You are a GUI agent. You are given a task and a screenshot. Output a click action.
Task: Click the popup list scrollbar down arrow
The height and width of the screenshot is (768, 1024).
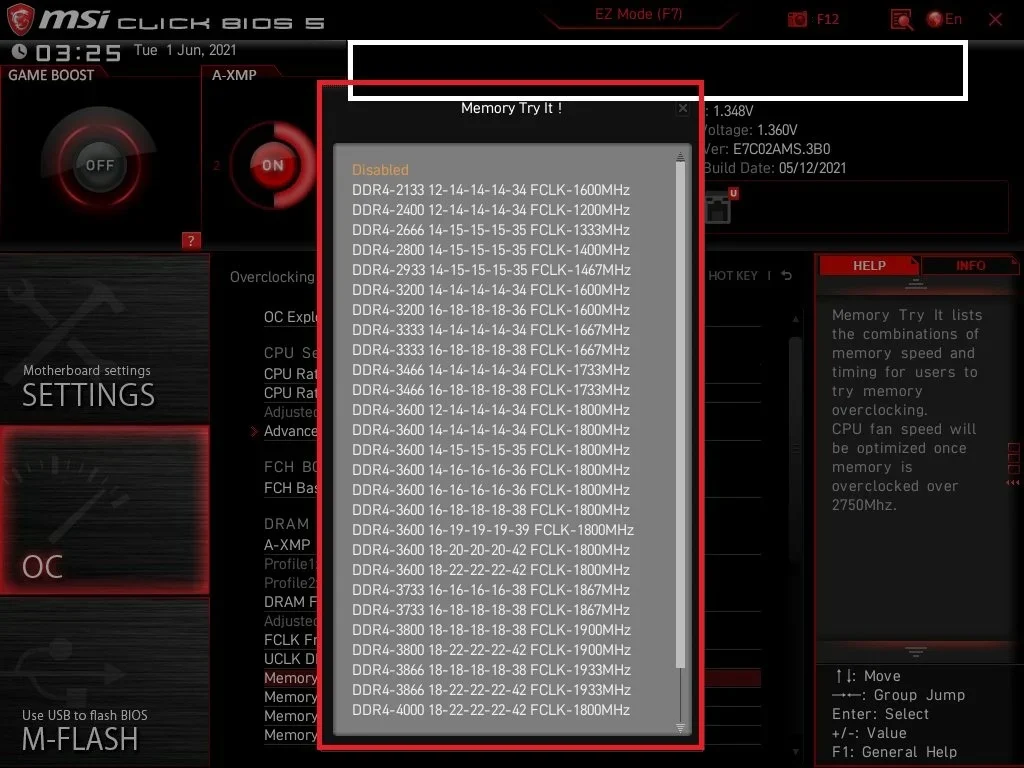(x=681, y=728)
